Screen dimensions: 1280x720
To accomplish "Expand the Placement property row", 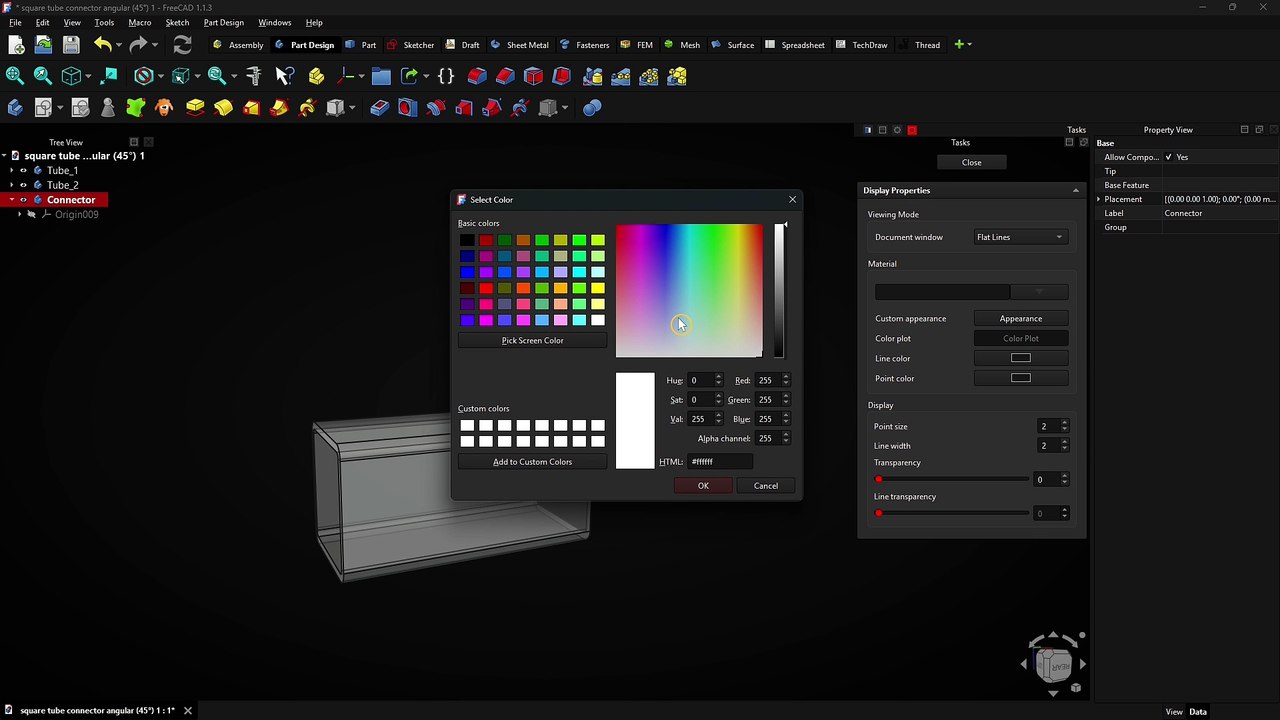I will pyautogui.click(x=1099, y=199).
